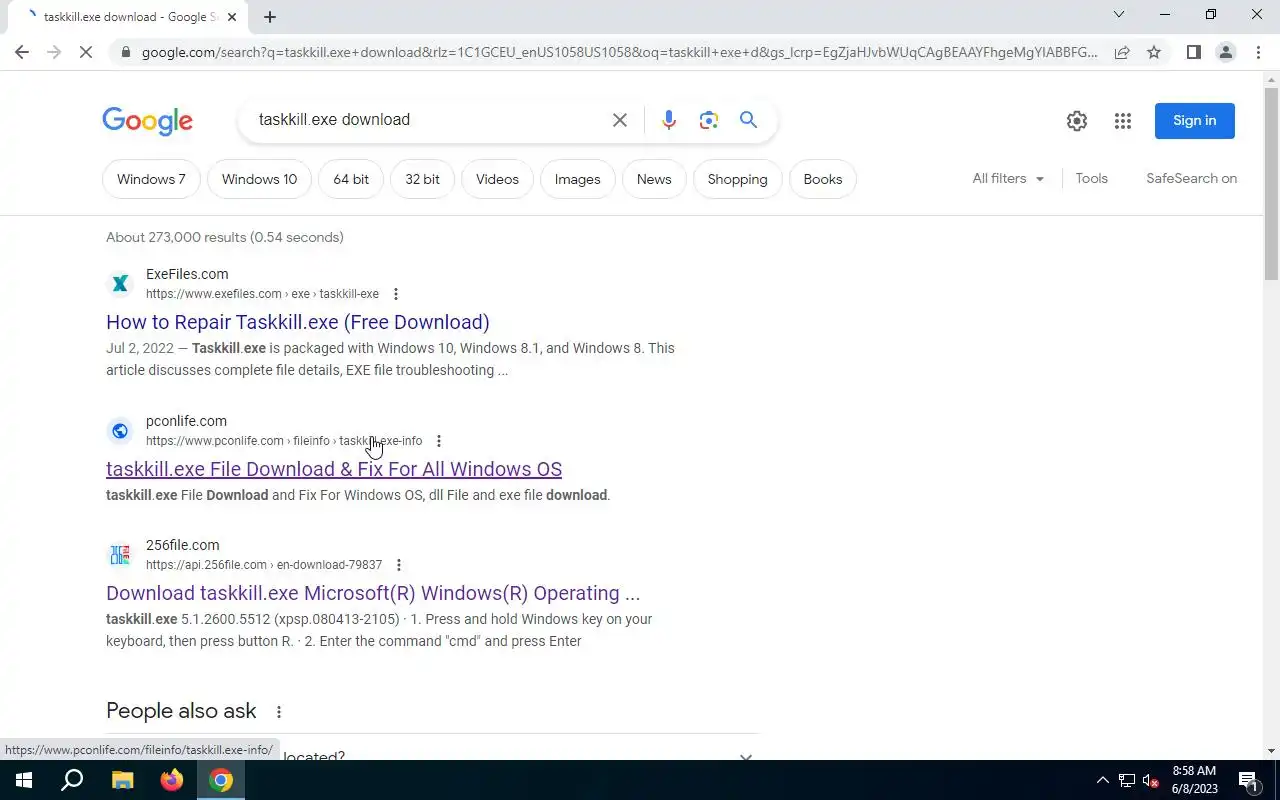Open a new browser tab
Image resolution: width=1280 pixels, height=800 pixels.
270,17
